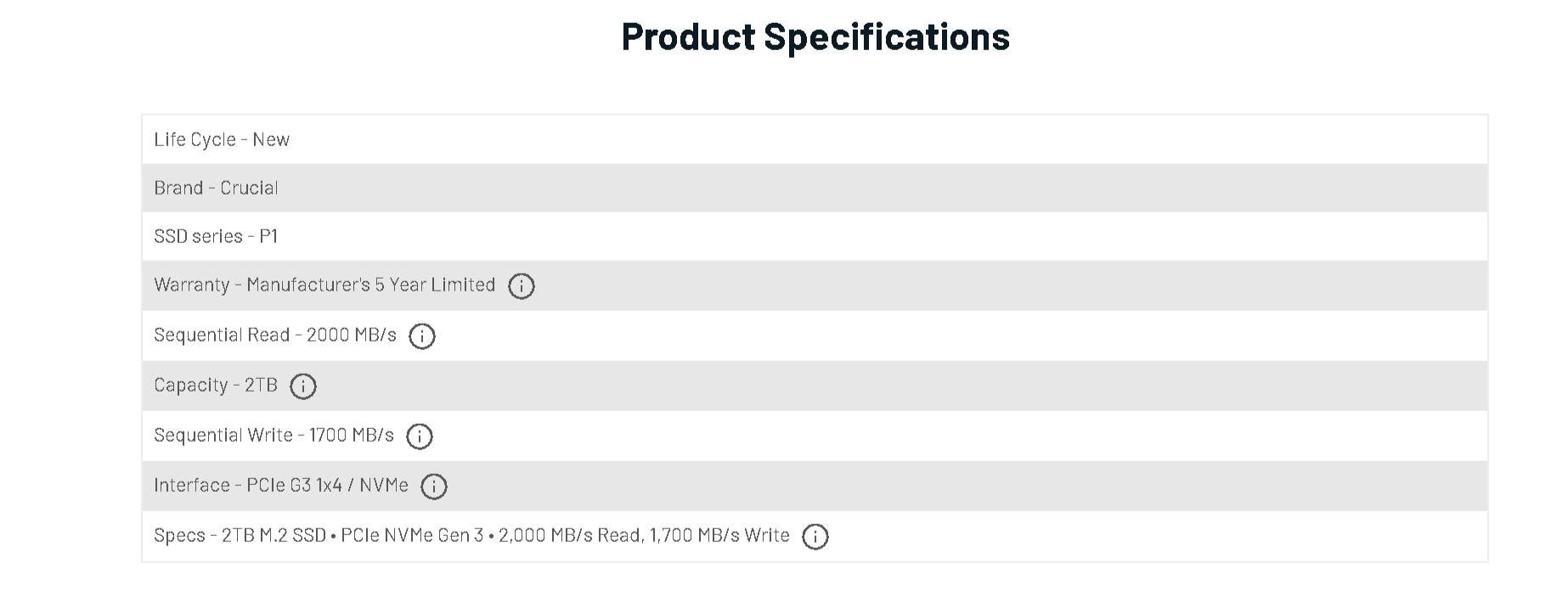Click the 'Sequential Write - 1700 MB/s' text
The image size is (1568, 603).
[x=274, y=436]
